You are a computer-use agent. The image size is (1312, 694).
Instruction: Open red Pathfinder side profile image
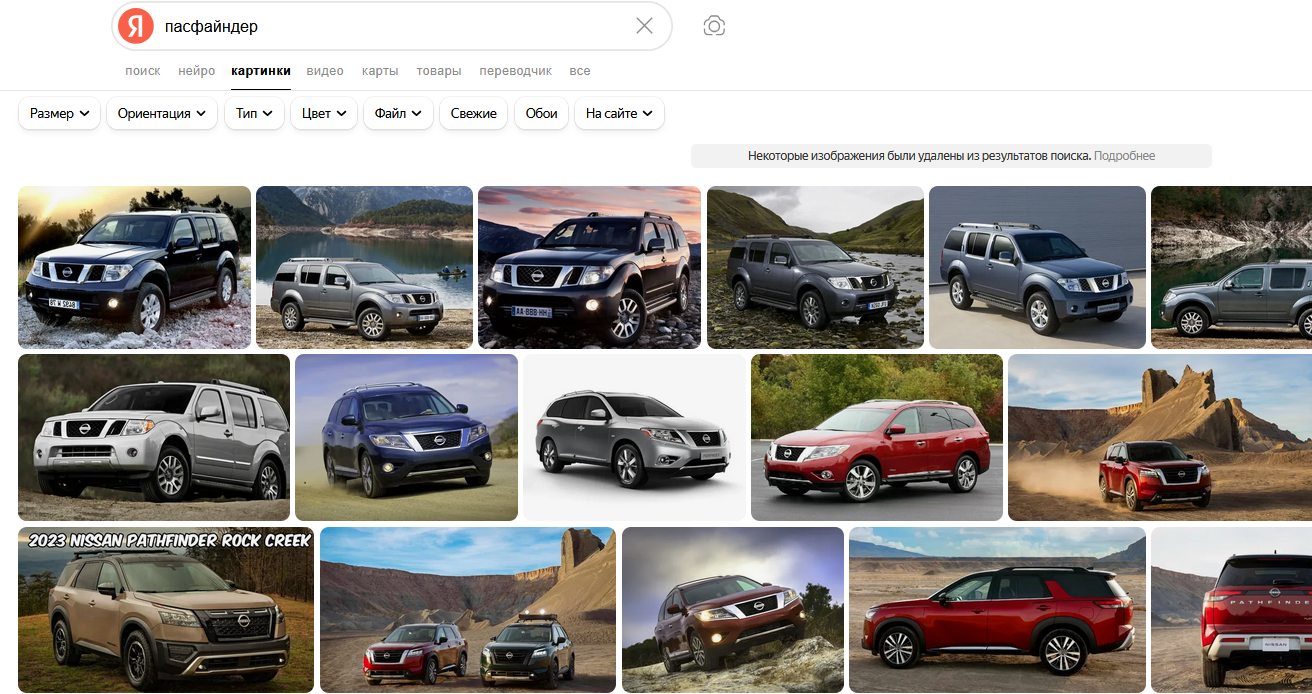click(997, 610)
